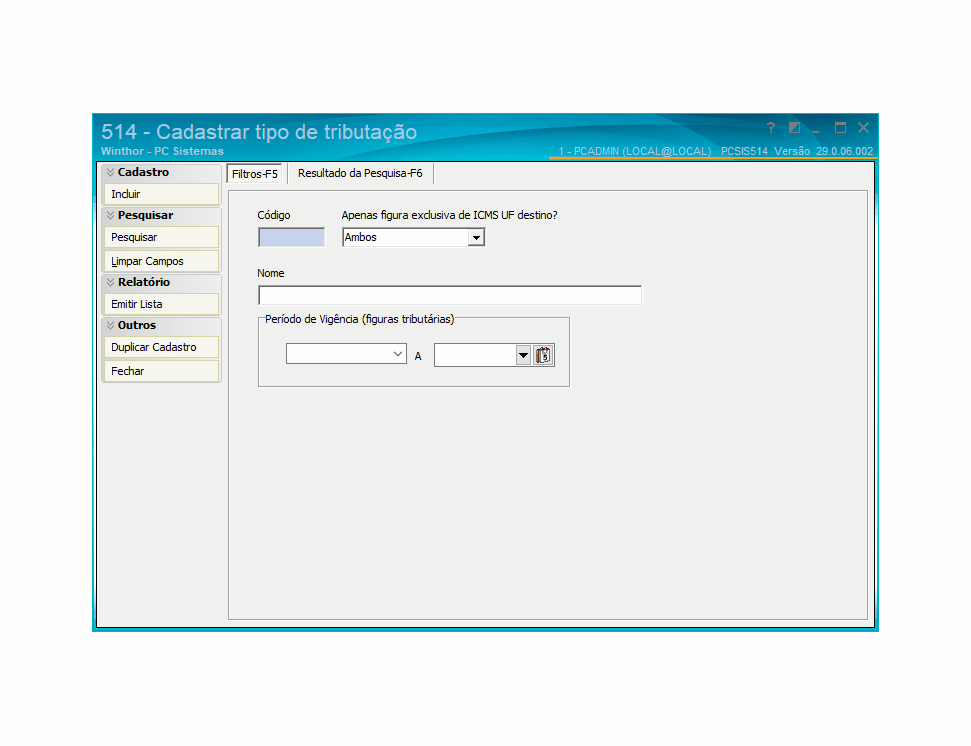Collapse the Cadastro section chevron
Image resolution: width=971 pixels, height=746 pixels.
coord(110,172)
